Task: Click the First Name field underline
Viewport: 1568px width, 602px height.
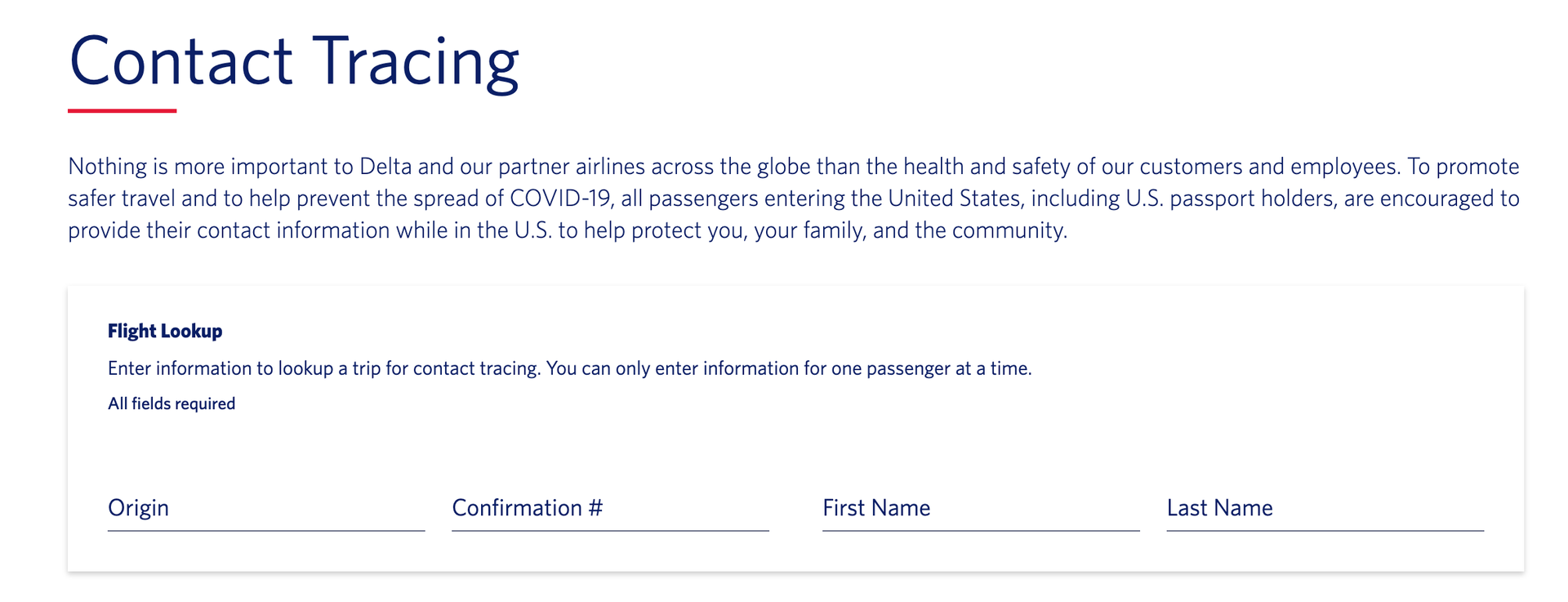Action: [980, 531]
